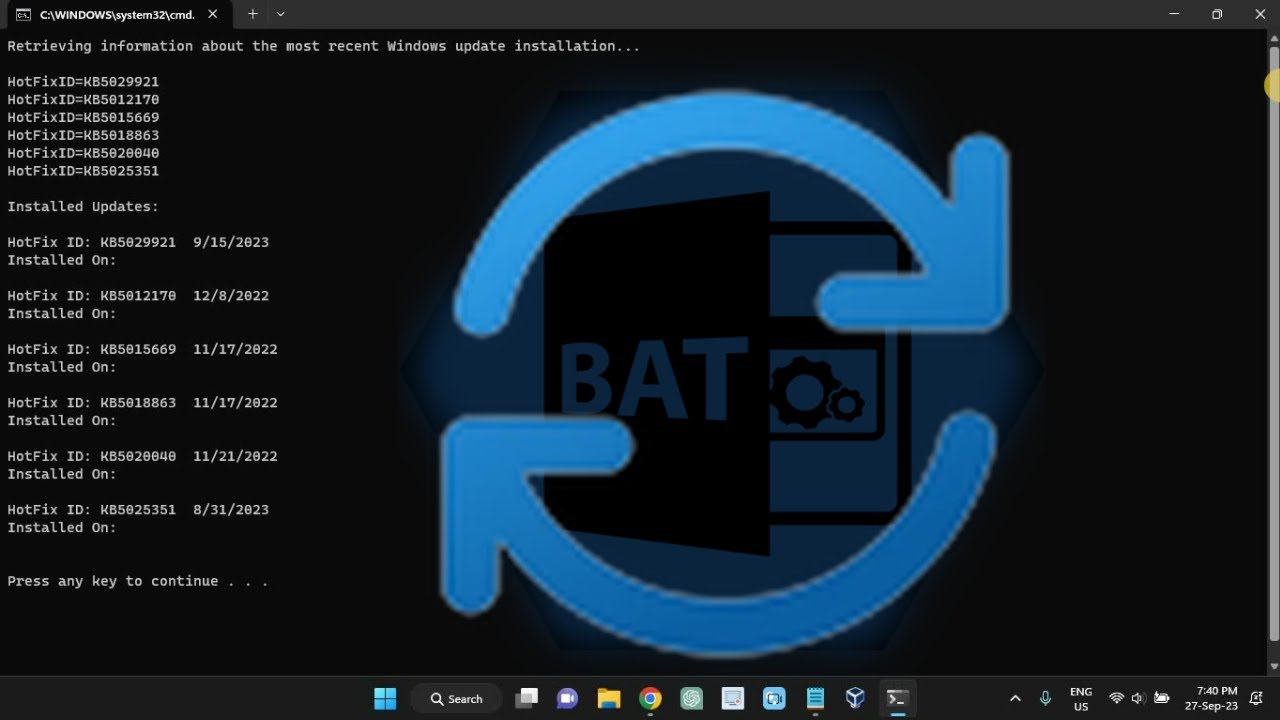Click the microphone tray icon
1280x720 pixels.
pyautogui.click(x=1045, y=699)
